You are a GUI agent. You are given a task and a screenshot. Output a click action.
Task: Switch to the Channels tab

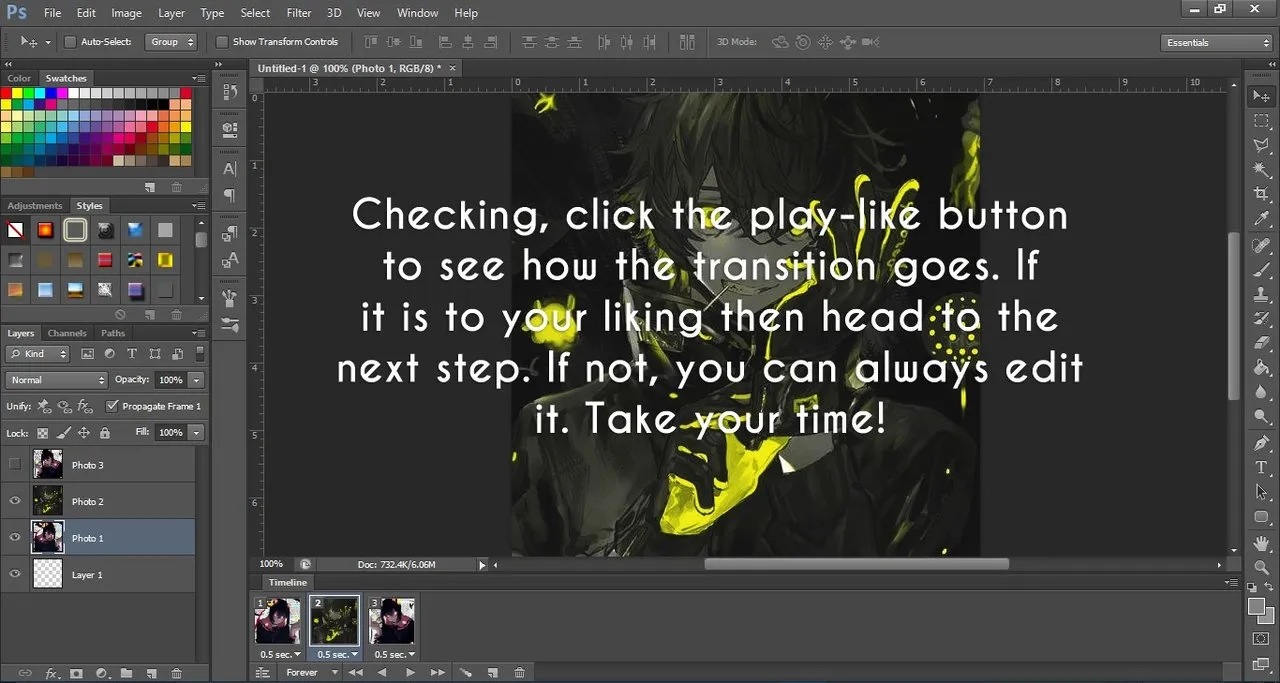click(67, 333)
